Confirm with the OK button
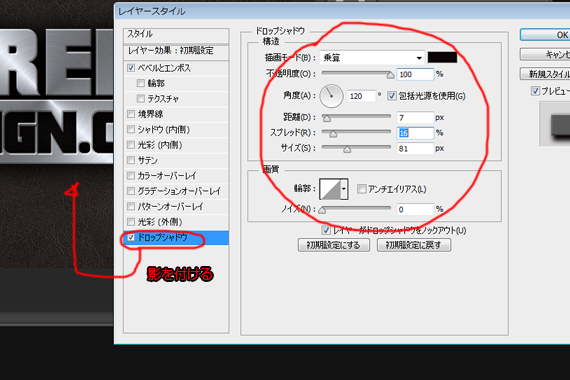The width and height of the screenshot is (570, 380). pos(545,35)
